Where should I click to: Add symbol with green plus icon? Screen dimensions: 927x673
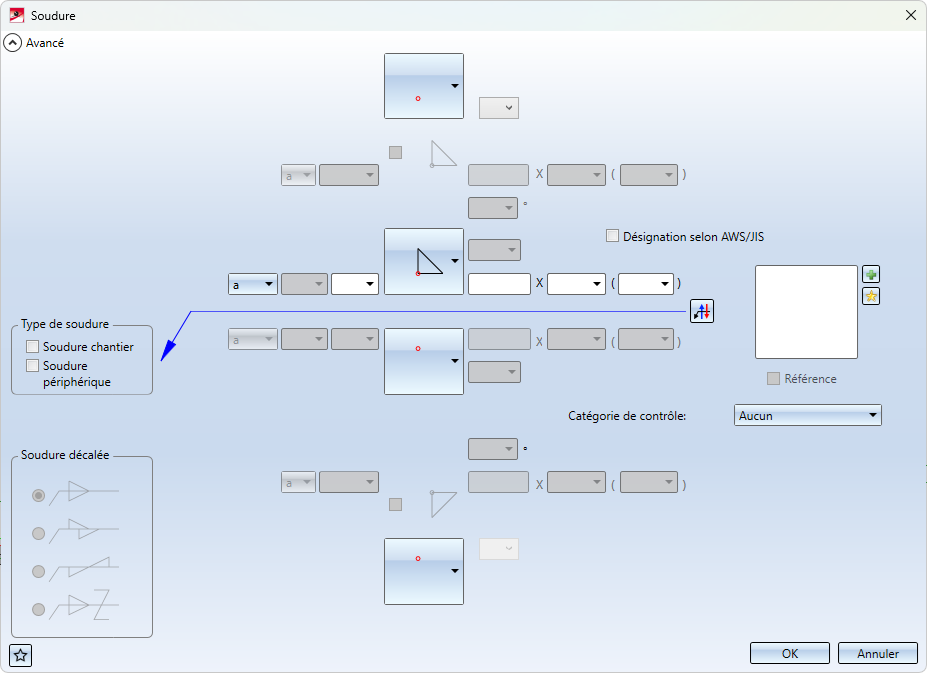[x=871, y=274]
